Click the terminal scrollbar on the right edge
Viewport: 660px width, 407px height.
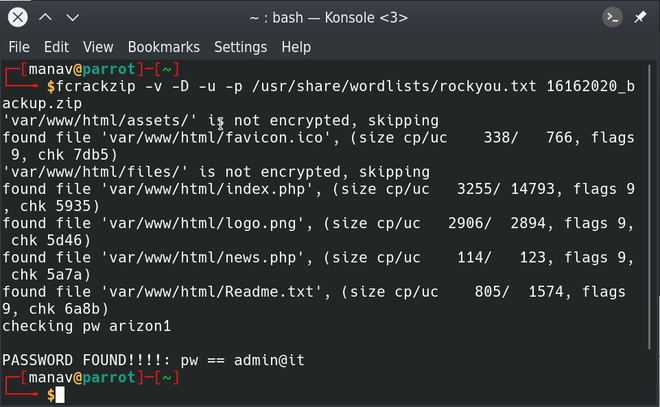(654, 230)
